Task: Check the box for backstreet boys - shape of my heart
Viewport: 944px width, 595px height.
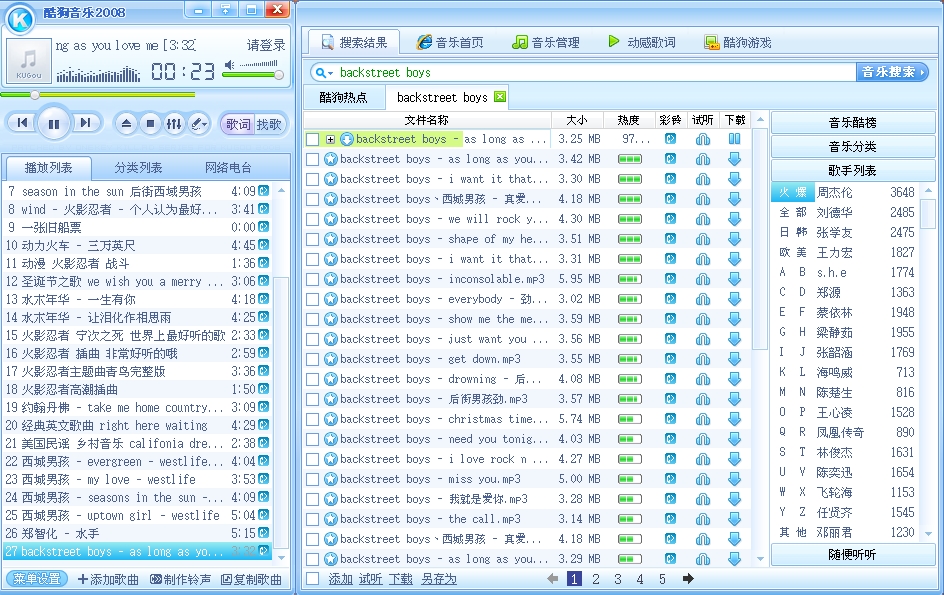Action: pyautogui.click(x=312, y=240)
